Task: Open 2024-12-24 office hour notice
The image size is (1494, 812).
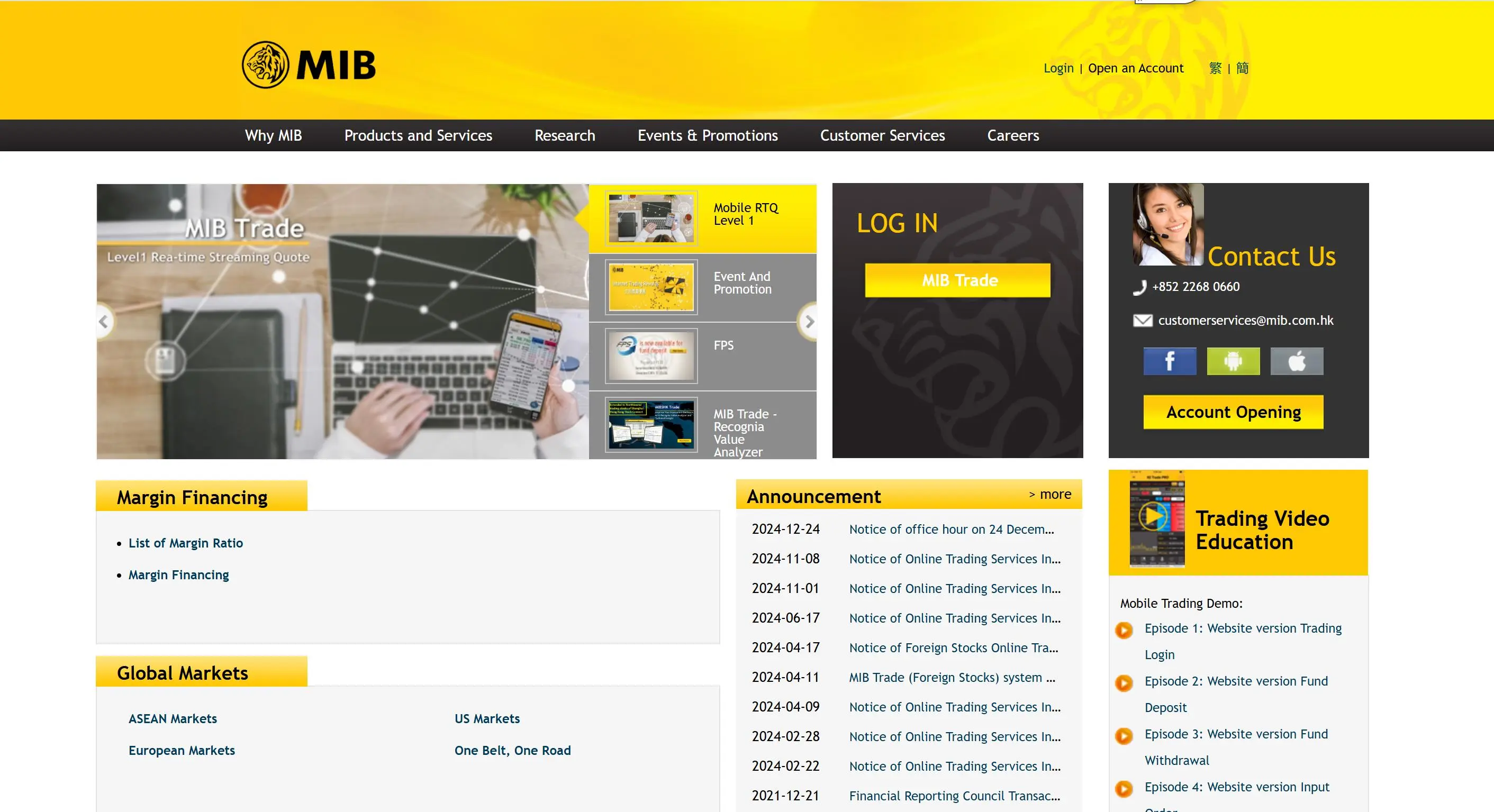Action: [x=952, y=529]
